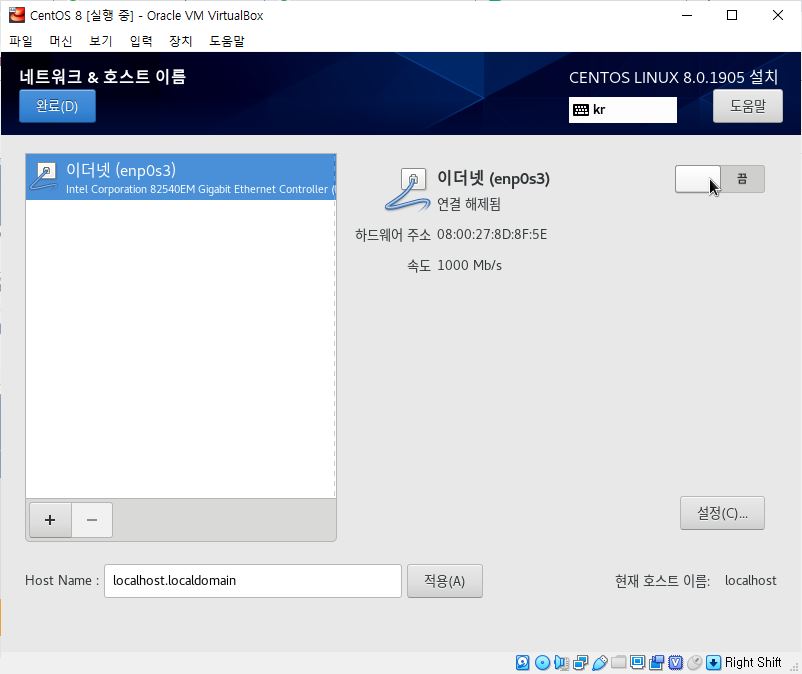
Task: Click the hard disk activity status icon
Action: tap(522, 662)
